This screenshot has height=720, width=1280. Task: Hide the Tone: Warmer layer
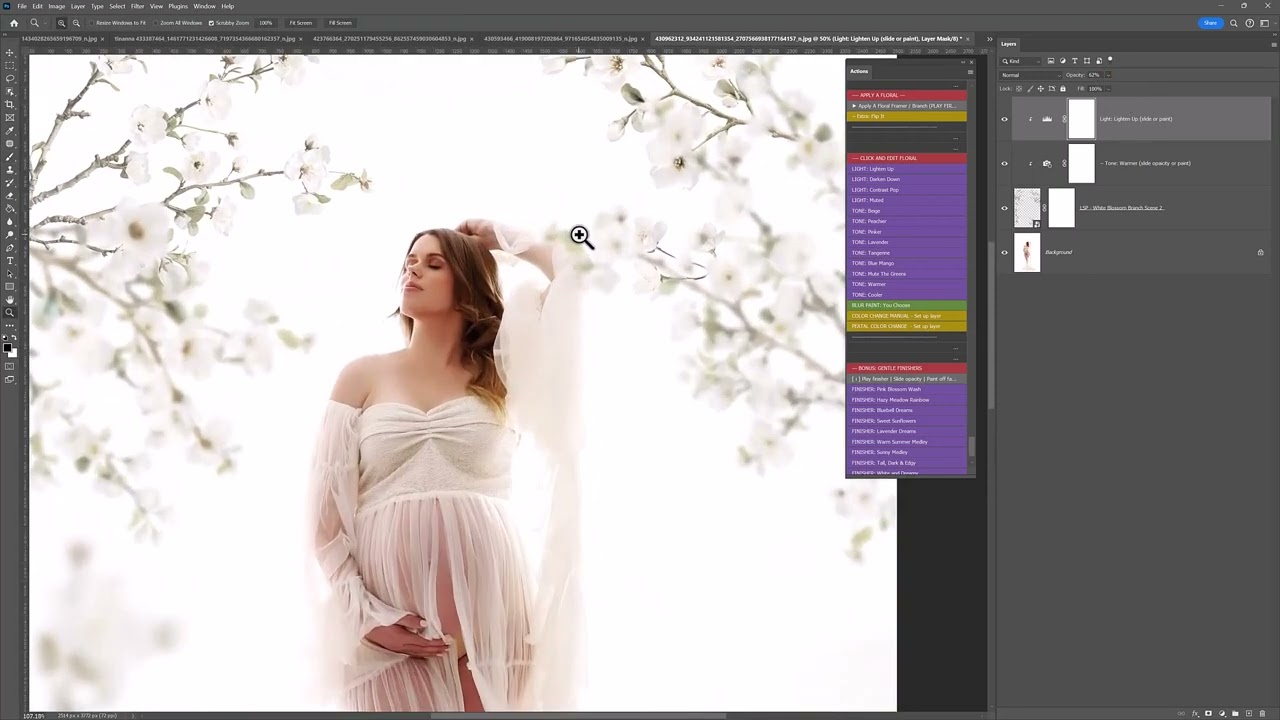coord(1005,163)
